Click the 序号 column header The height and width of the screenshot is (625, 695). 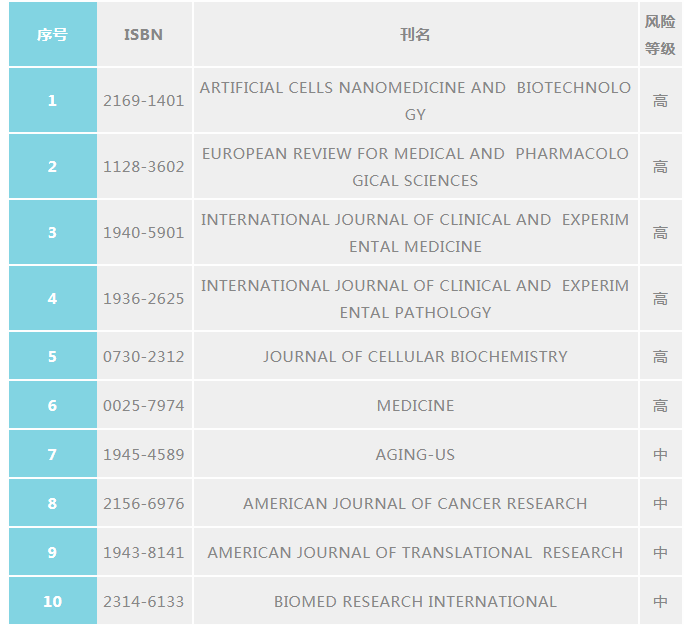click(x=53, y=35)
